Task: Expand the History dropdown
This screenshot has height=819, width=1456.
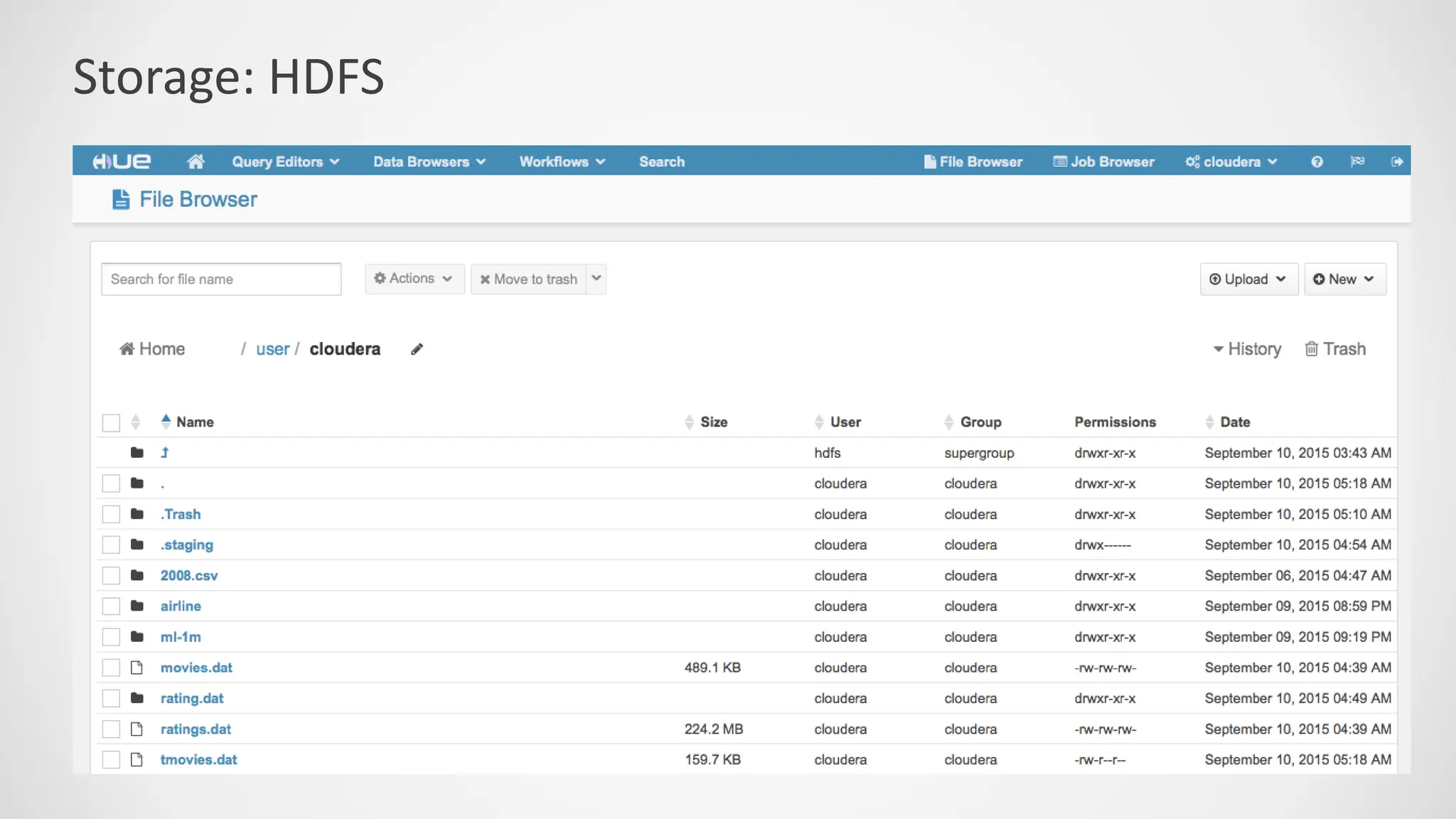Action: [1247, 349]
